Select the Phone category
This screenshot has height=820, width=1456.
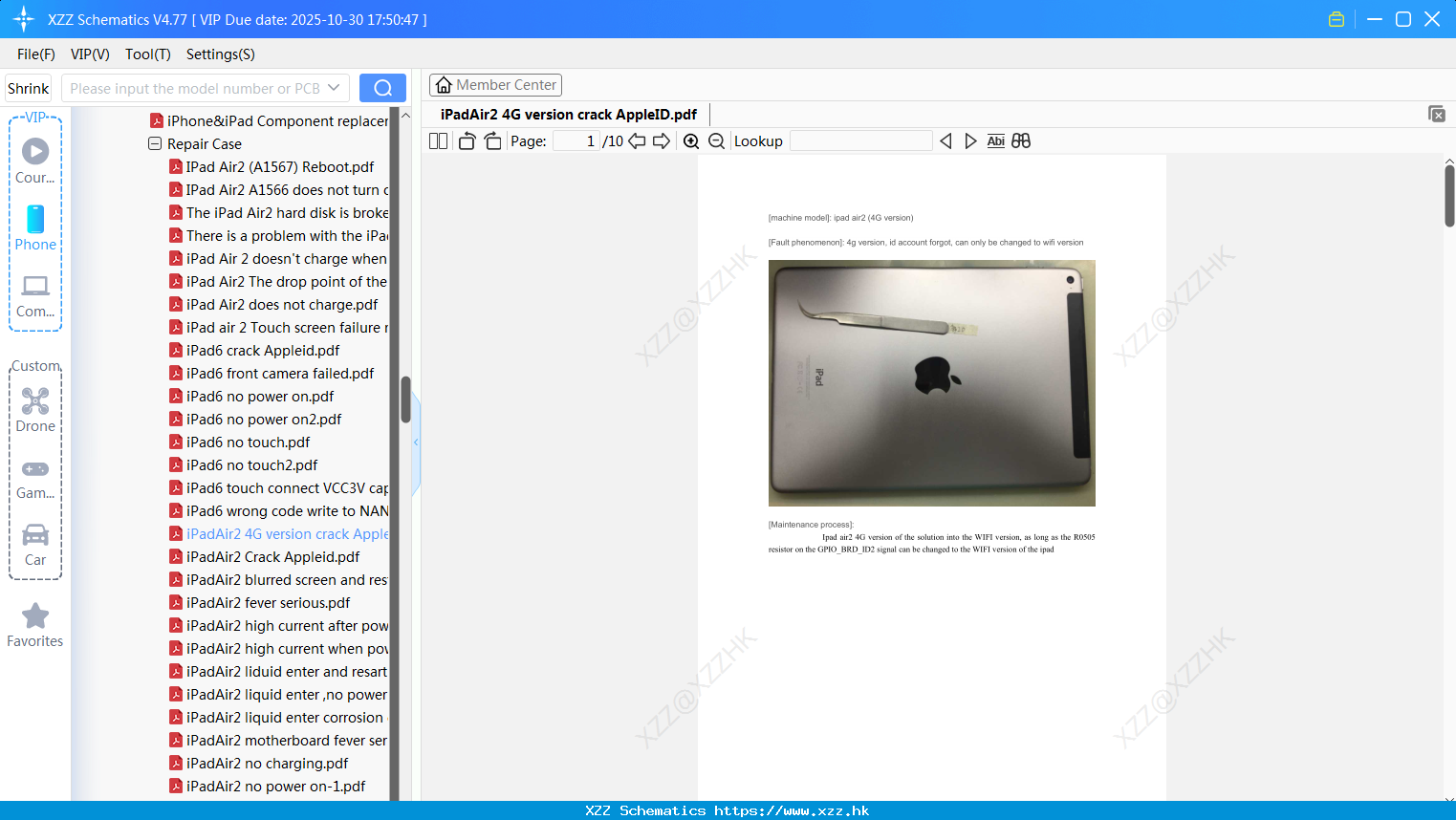pyautogui.click(x=35, y=227)
